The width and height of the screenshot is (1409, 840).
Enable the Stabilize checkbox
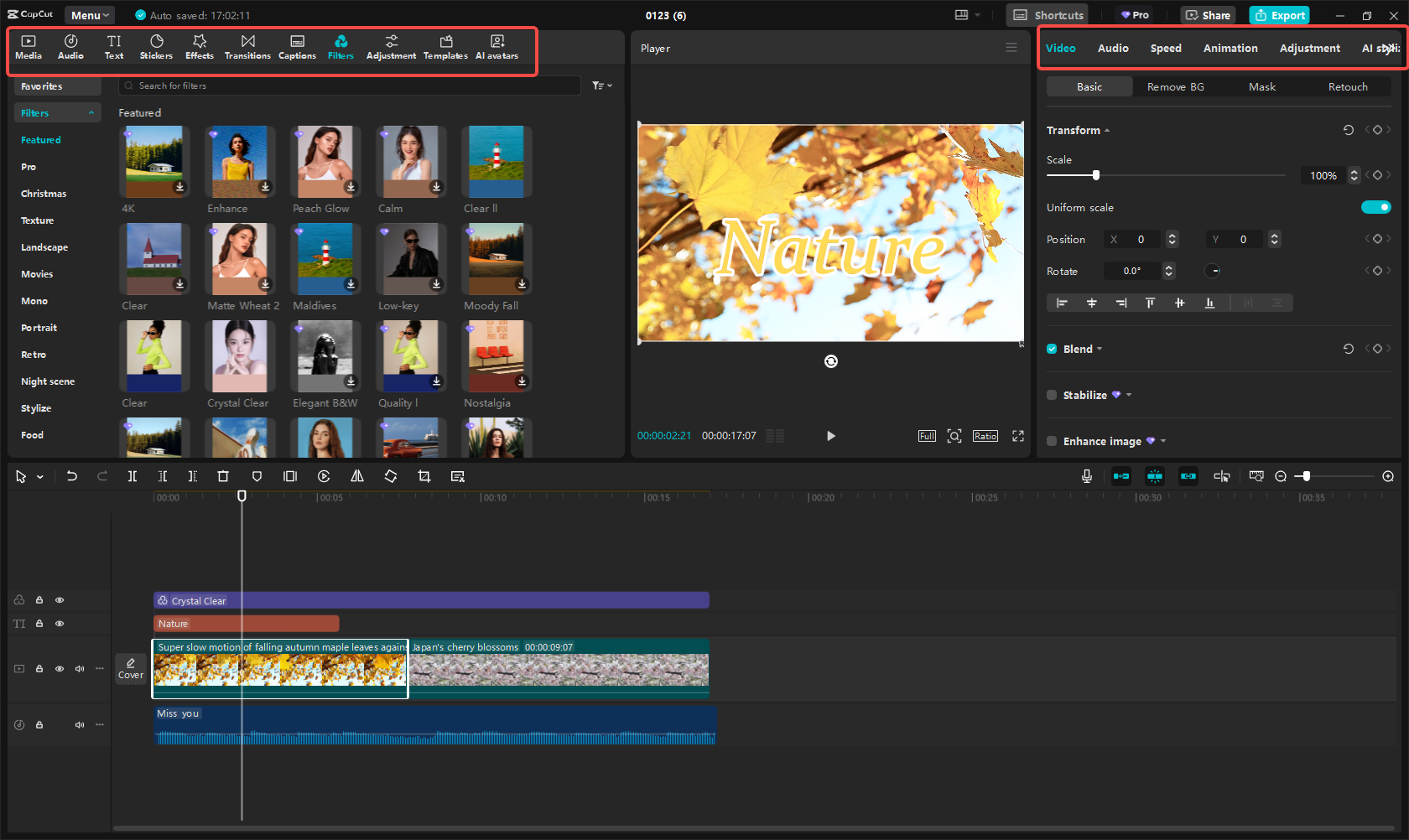tap(1052, 395)
